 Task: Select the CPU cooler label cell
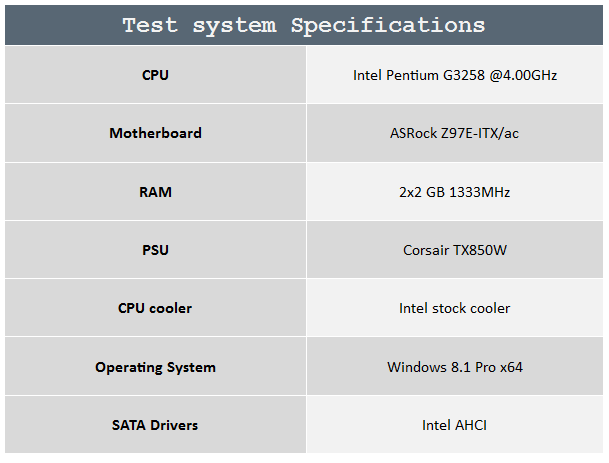tap(155, 308)
